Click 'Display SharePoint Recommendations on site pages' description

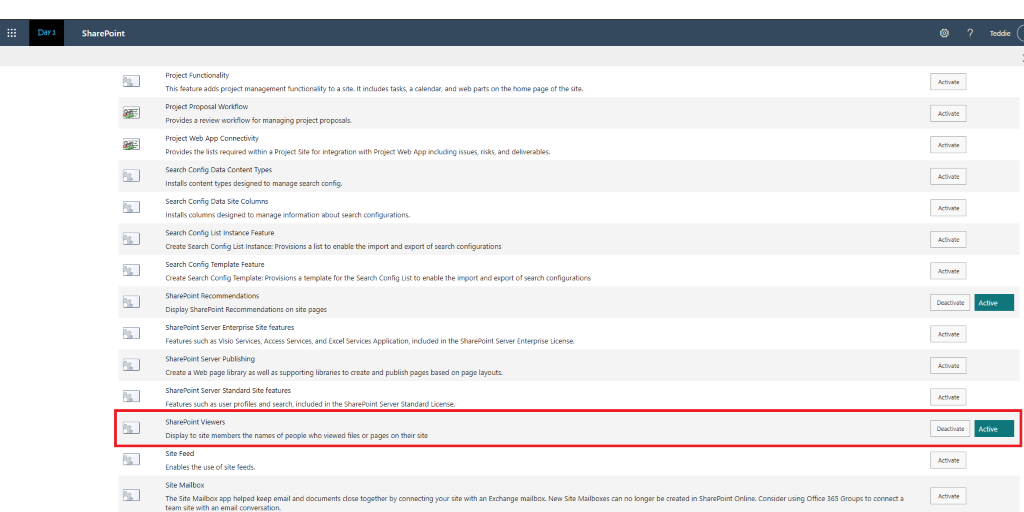[x=246, y=309]
